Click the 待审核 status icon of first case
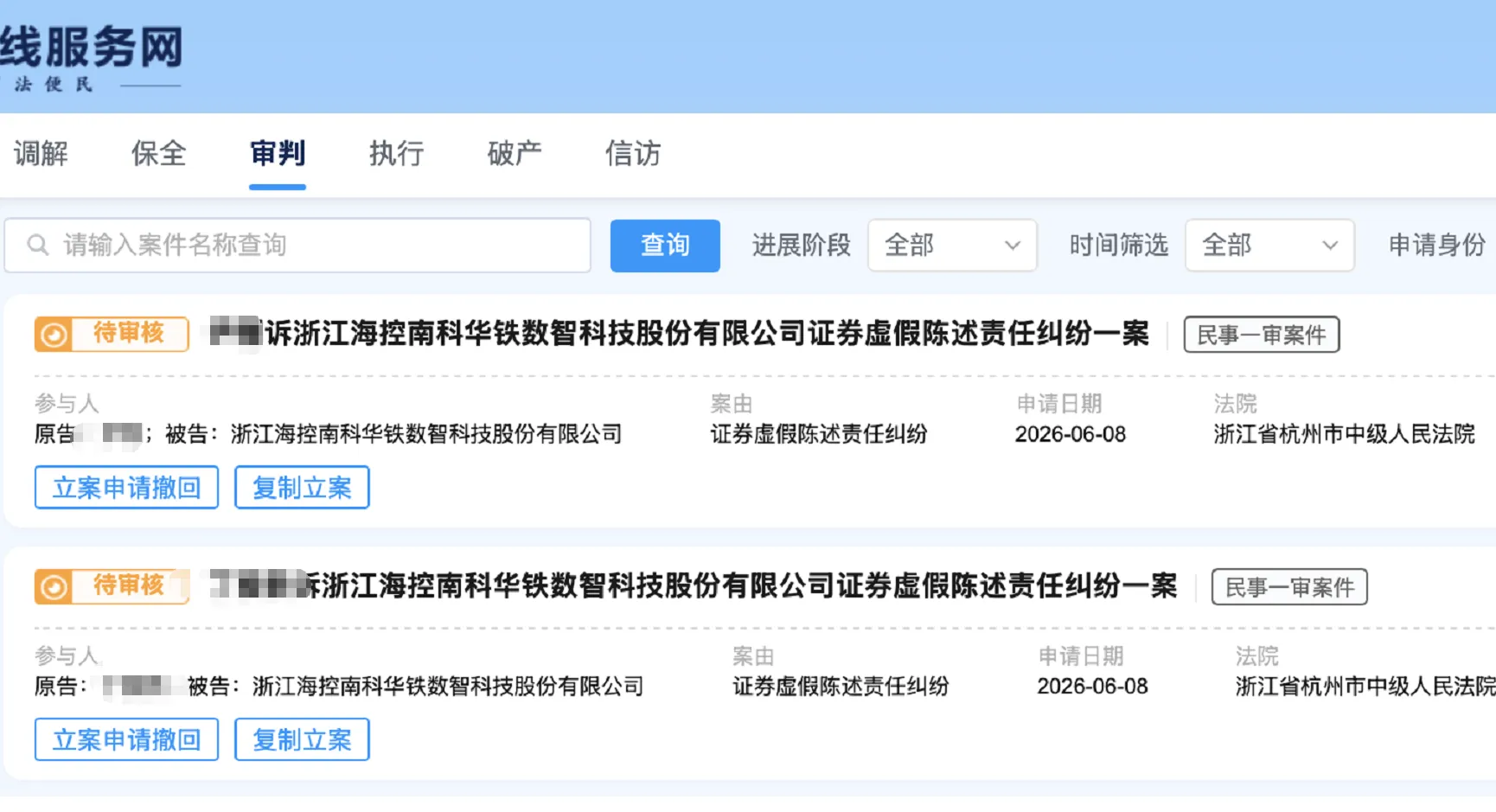The height and width of the screenshot is (812, 1496). coord(54,335)
